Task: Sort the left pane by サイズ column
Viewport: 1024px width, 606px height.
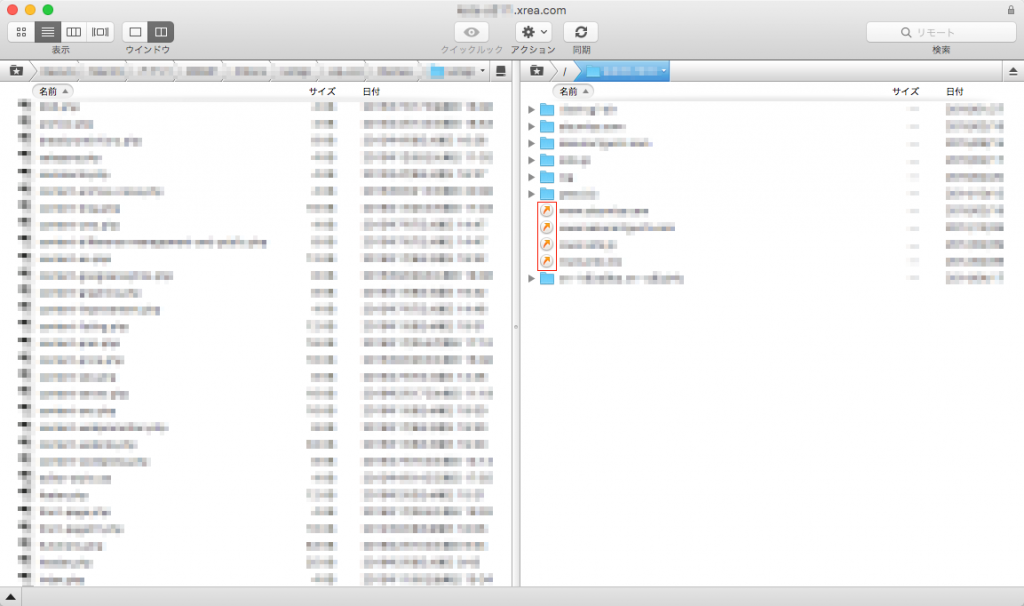Action: point(322,91)
